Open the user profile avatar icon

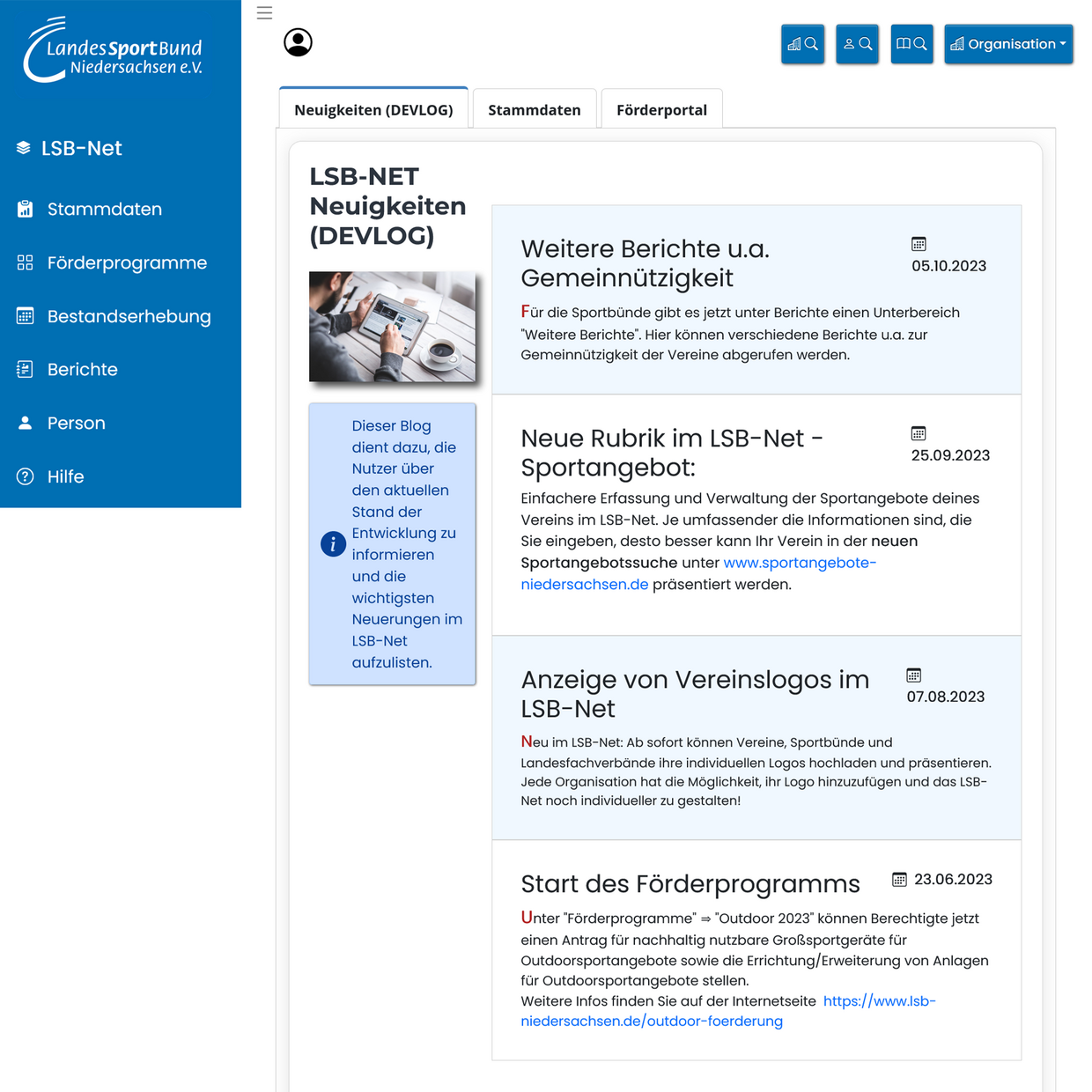298,42
